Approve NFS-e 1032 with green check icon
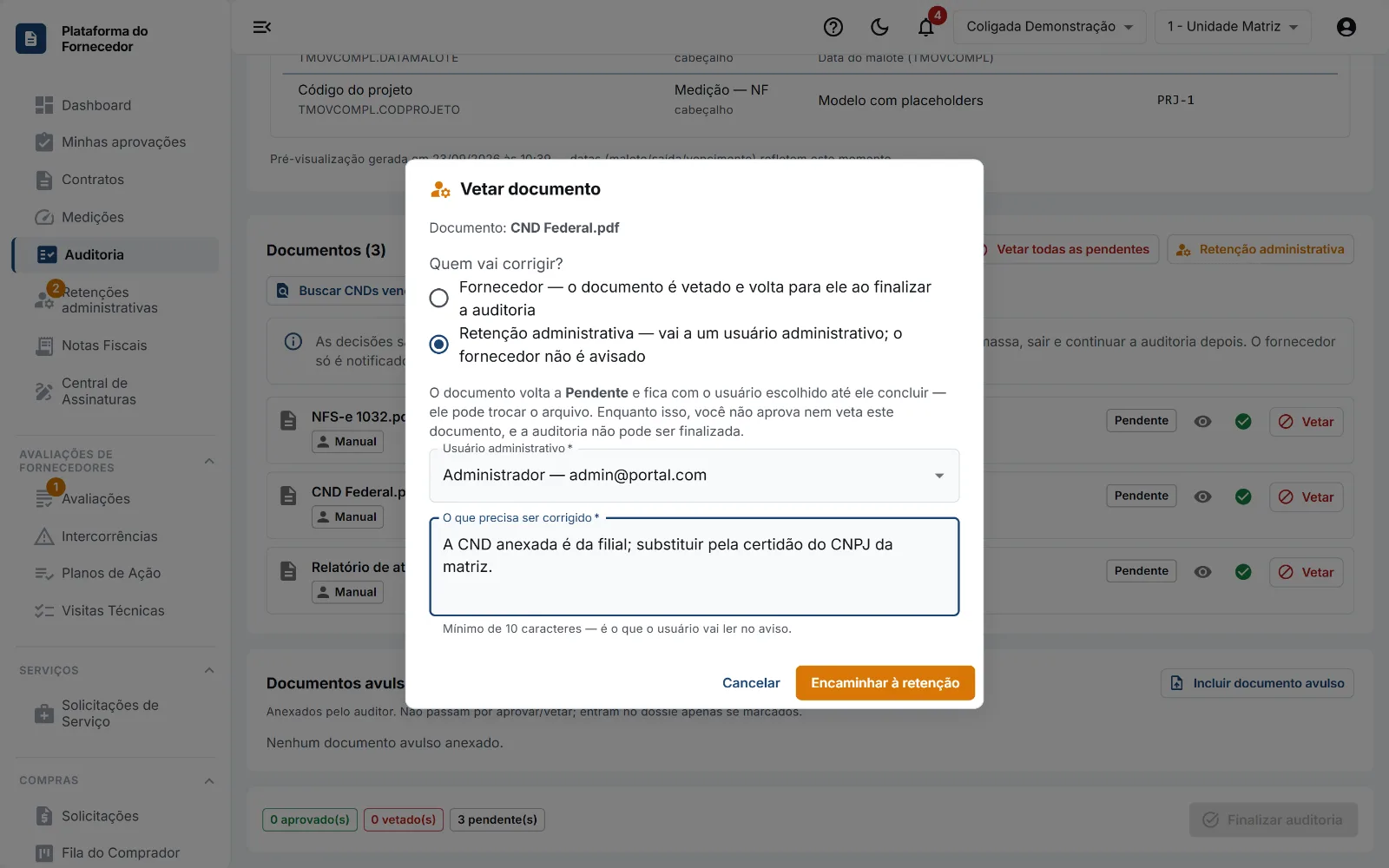 pyautogui.click(x=1243, y=421)
